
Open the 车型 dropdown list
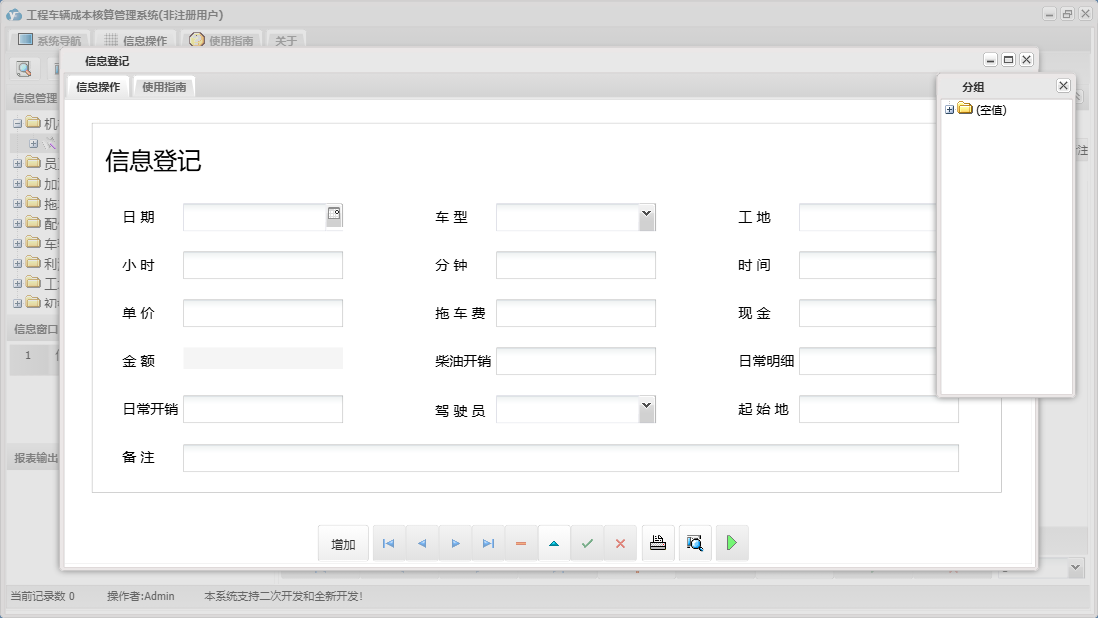(647, 216)
